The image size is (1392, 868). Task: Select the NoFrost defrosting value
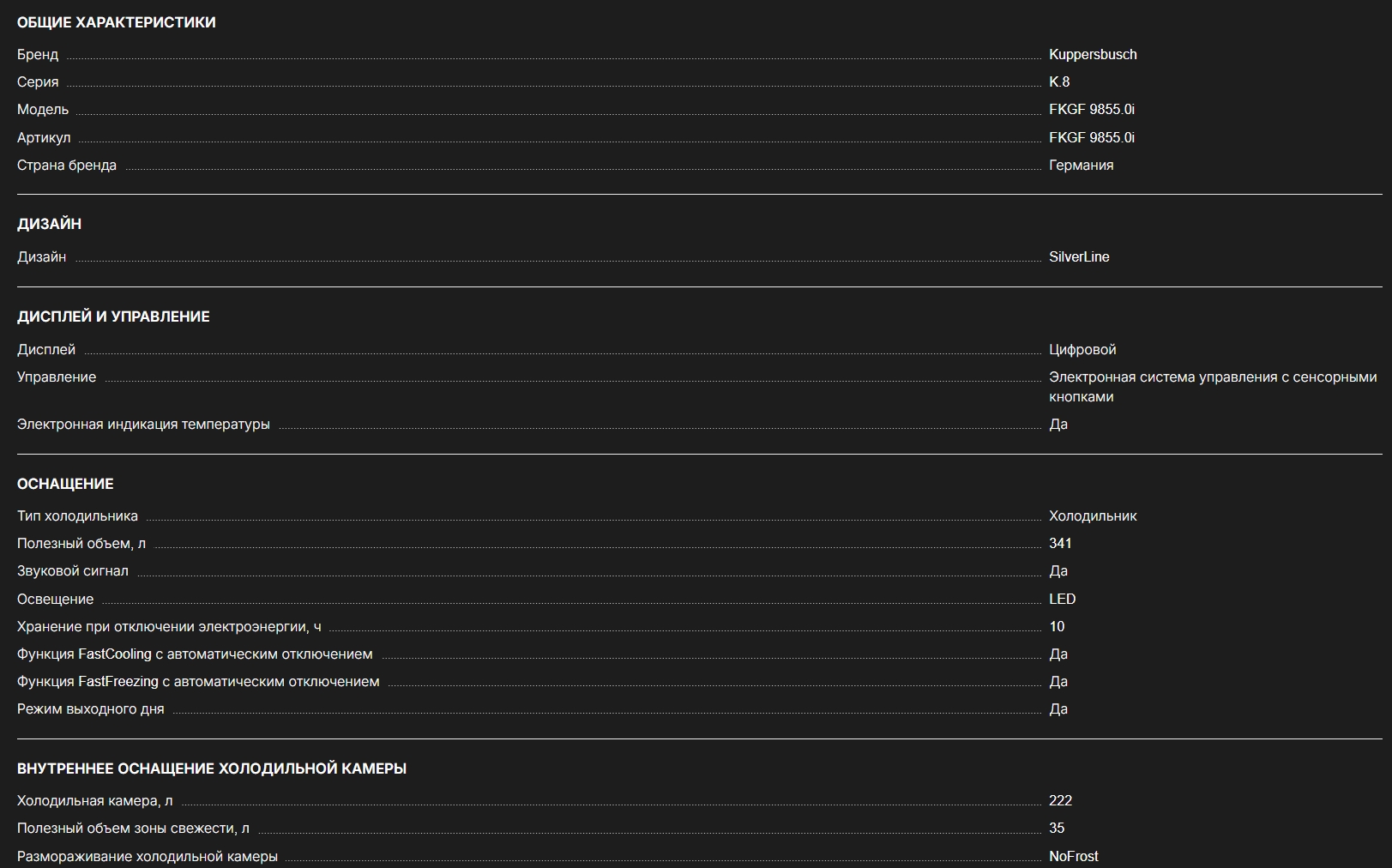(1073, 856)
